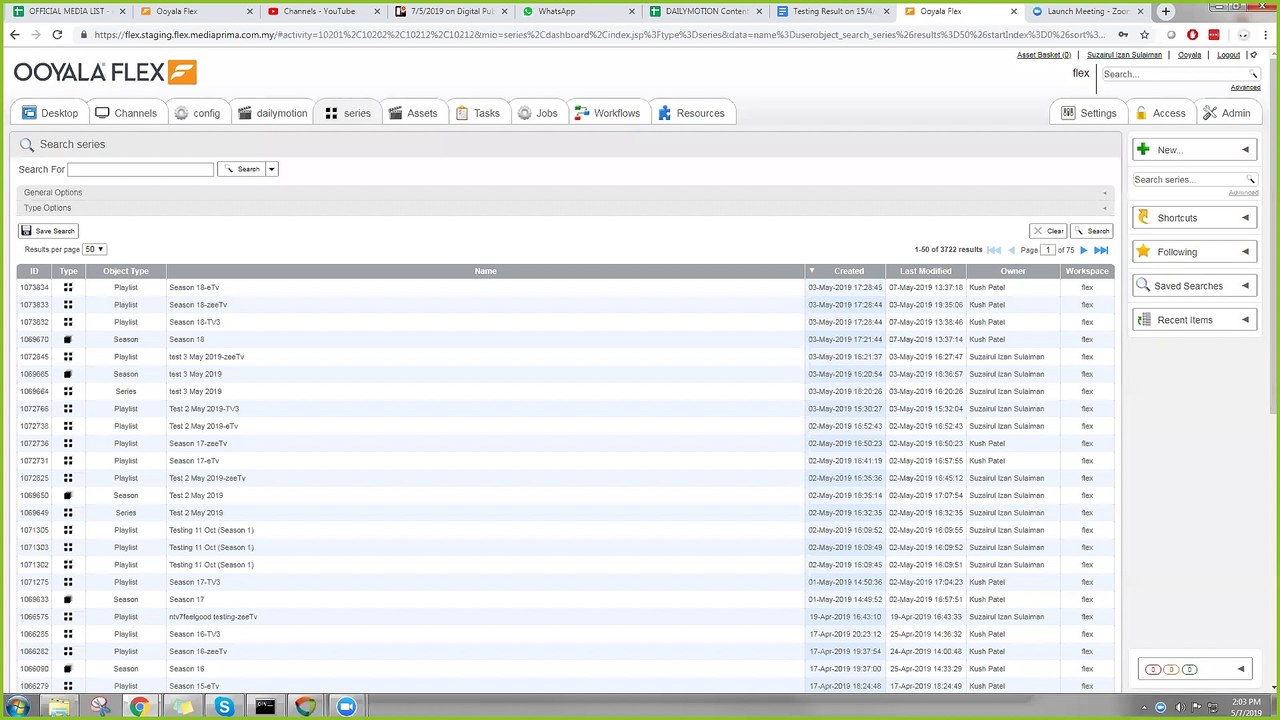Open the Season 17-TV3 row
The image size is (1280, 720).
point(565,582)
